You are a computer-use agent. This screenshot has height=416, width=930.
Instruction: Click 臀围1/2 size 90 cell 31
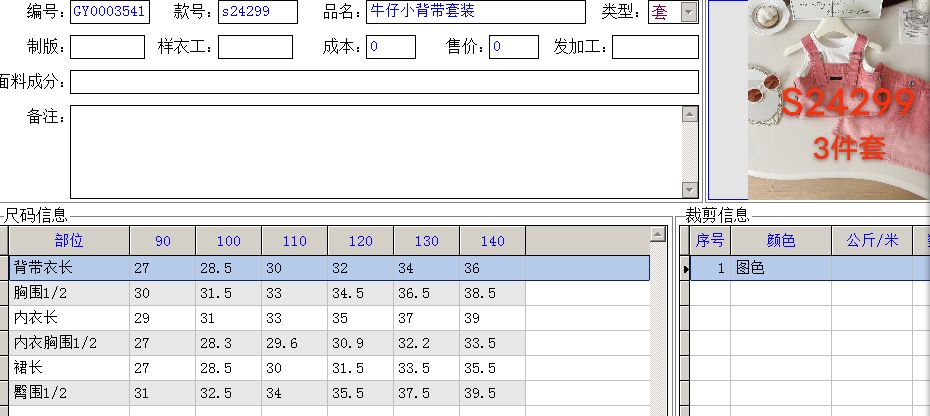(x=163, y=393)
